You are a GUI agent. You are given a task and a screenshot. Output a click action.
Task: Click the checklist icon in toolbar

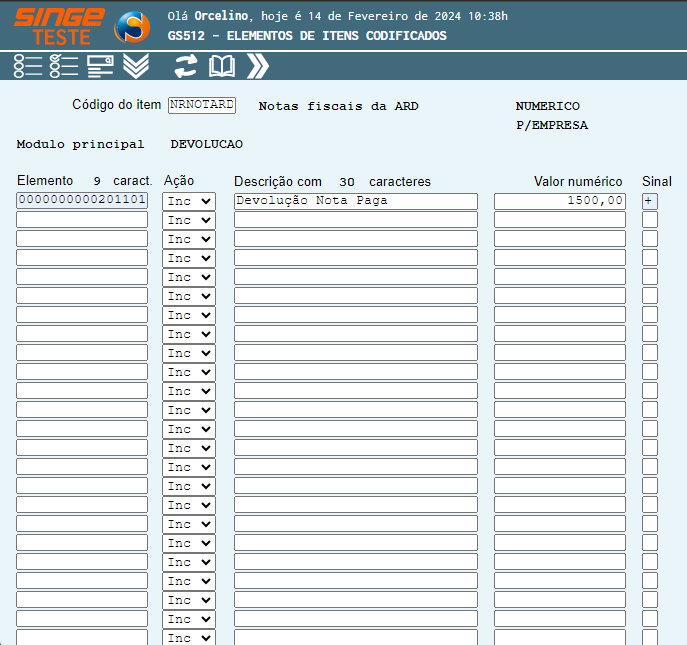click(63, 66)
